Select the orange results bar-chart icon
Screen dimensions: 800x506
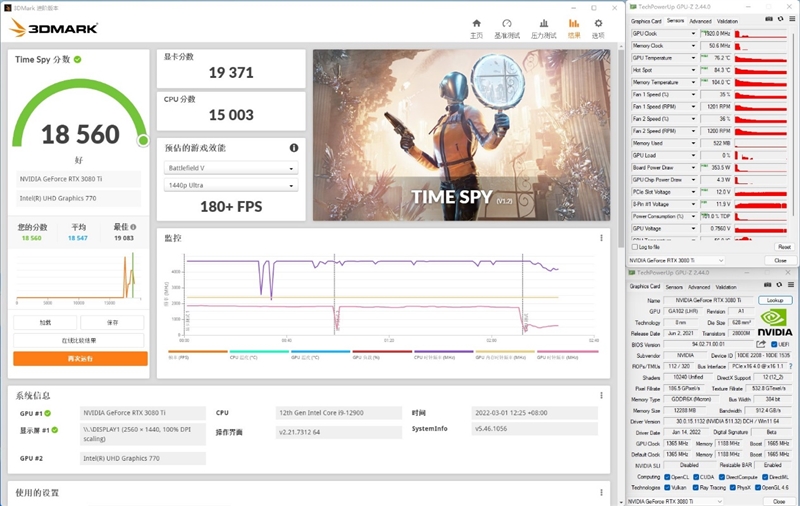click(573, 23)
